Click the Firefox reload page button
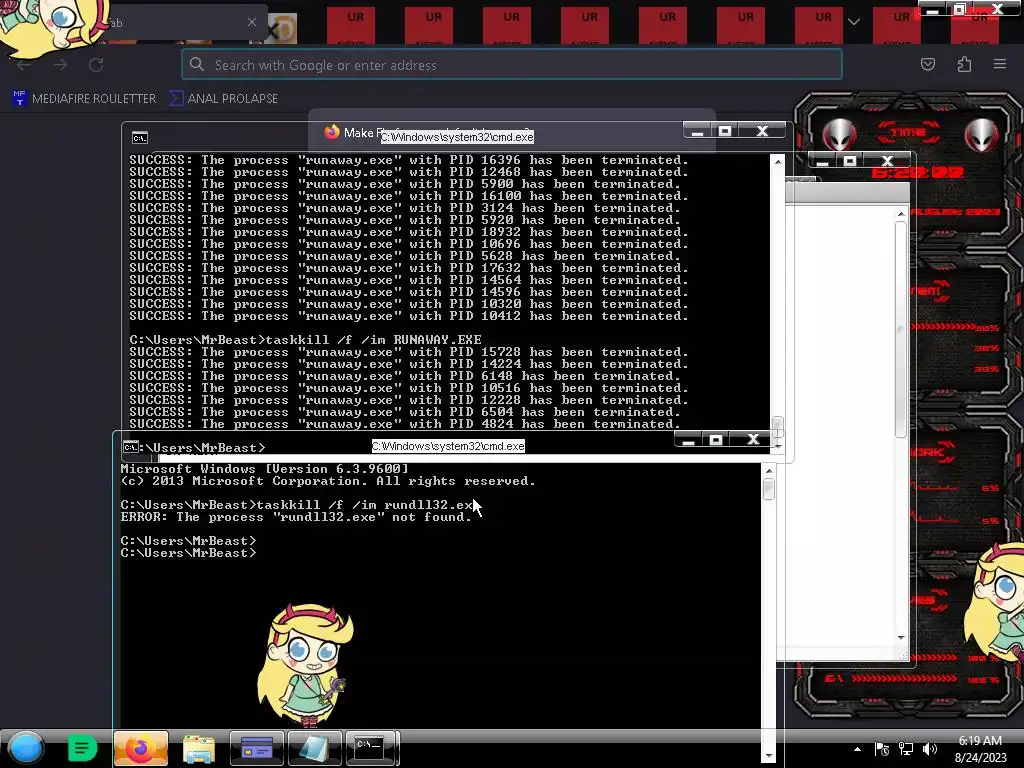This screenshot has height=768, width=1024. [x=96, y=65]
